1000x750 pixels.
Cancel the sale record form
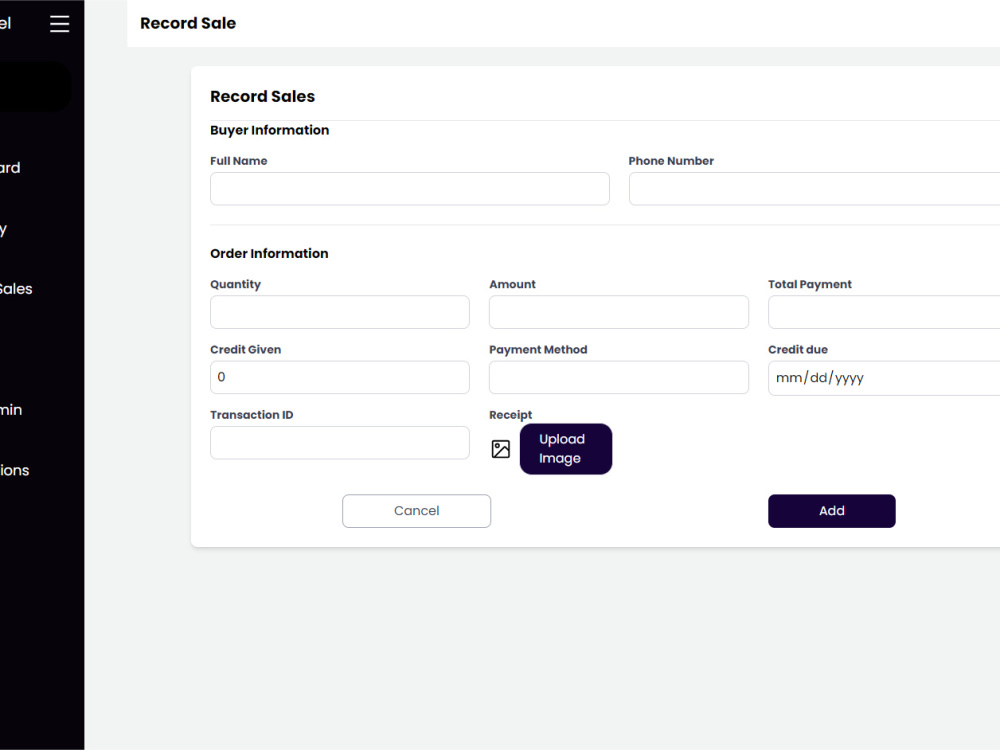tap(416, 511)
